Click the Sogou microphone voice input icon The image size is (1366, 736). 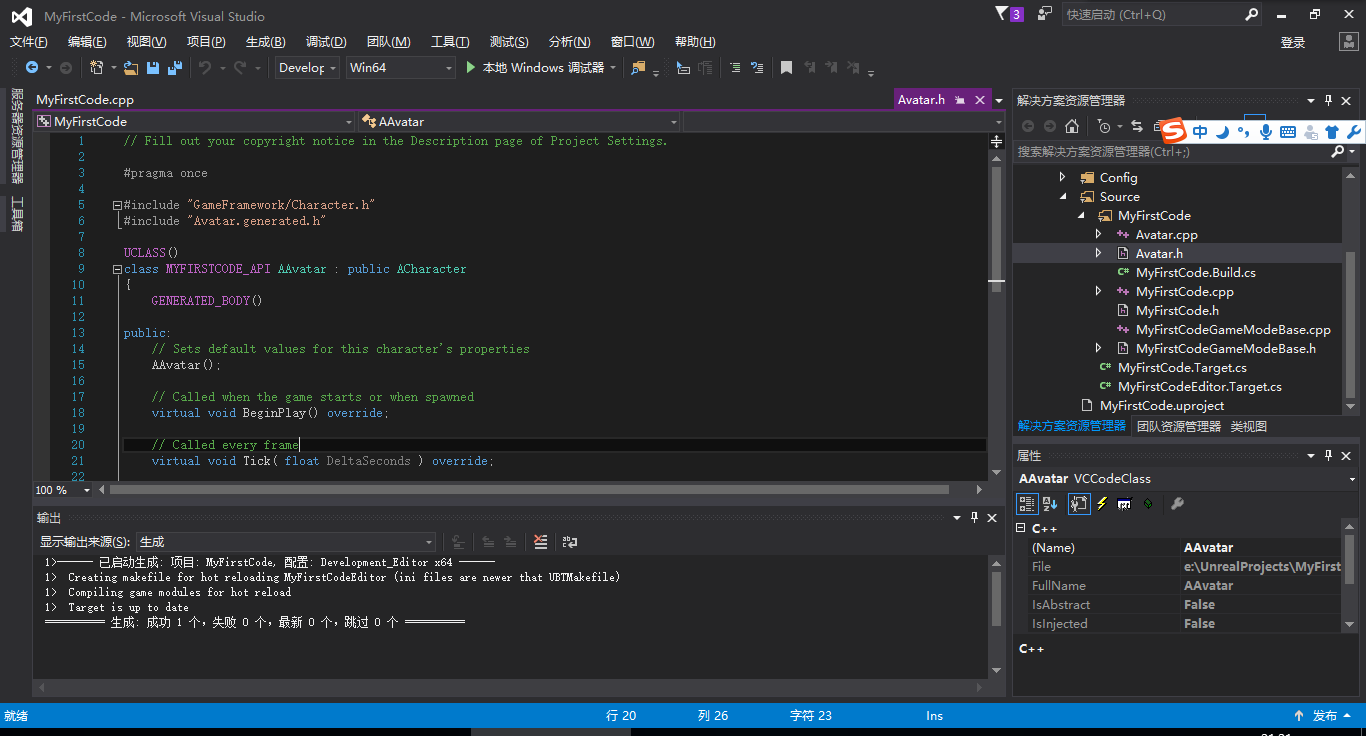pos(1266,131)
